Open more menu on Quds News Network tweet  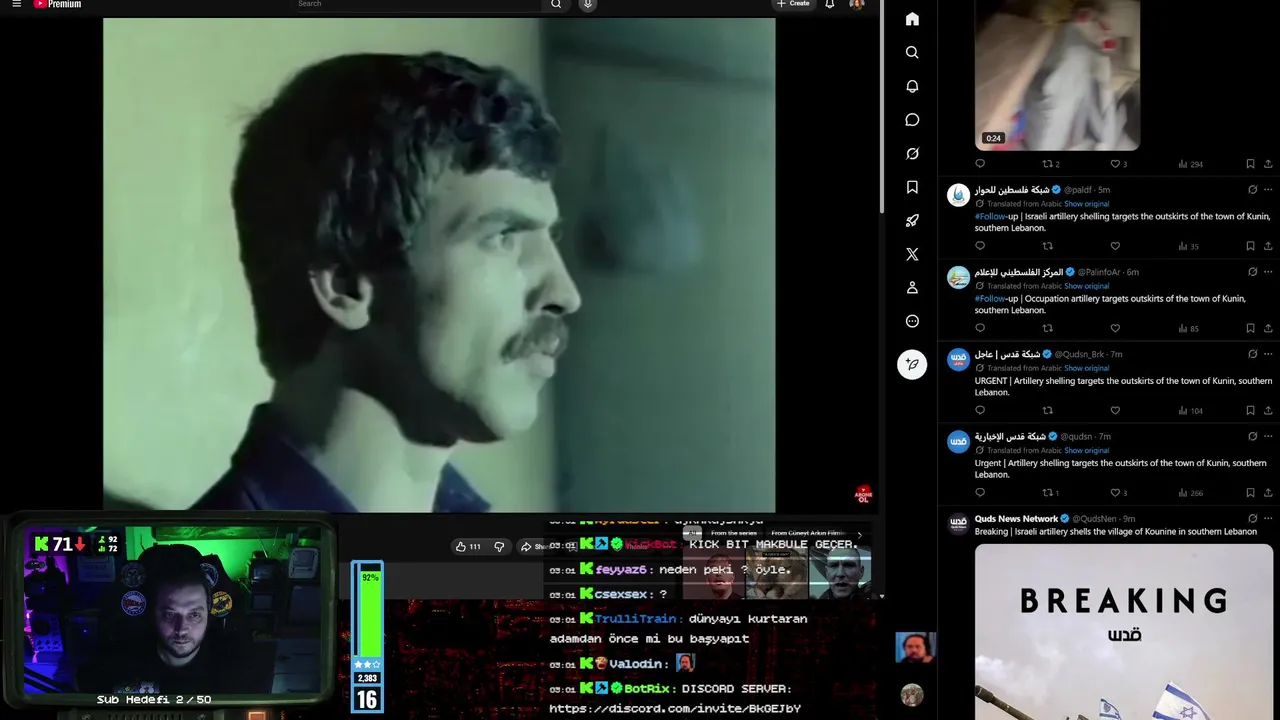(1268, 519)
